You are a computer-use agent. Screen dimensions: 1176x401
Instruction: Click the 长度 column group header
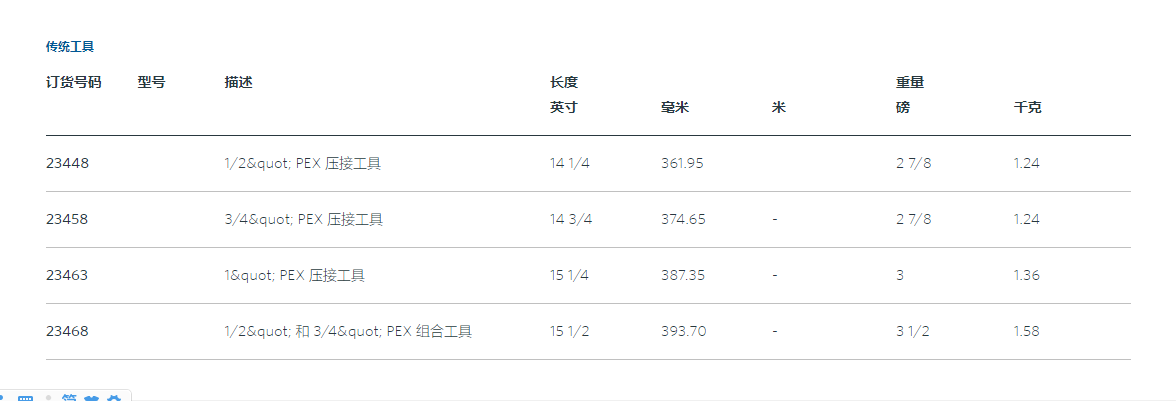click(564, 82)
